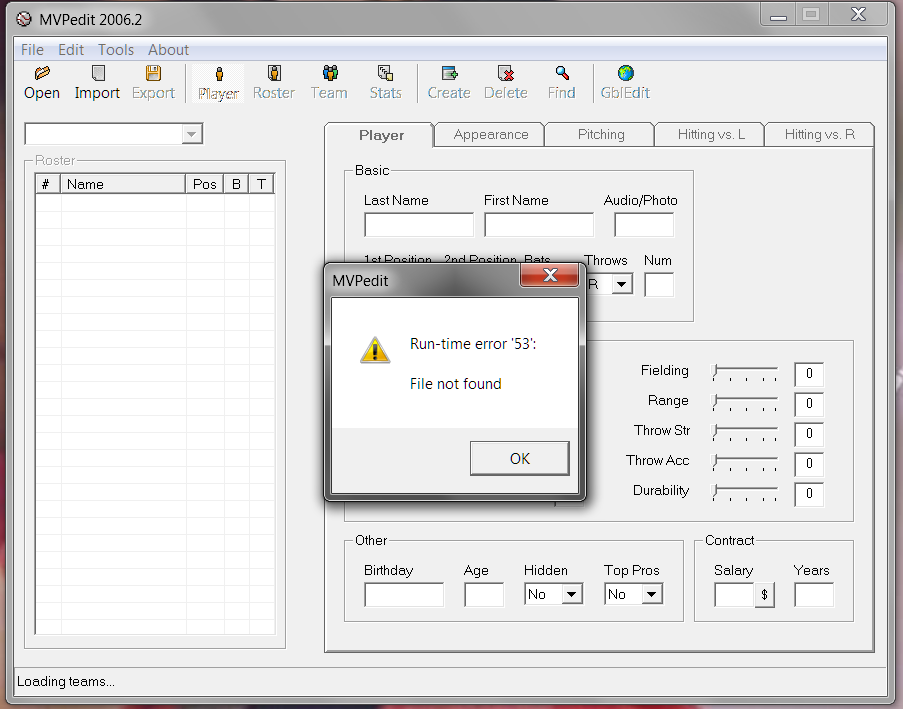The width and height of the screenshot is (903, 709).
Task: Click the Pos column header in roster
Action: point(204,184)
